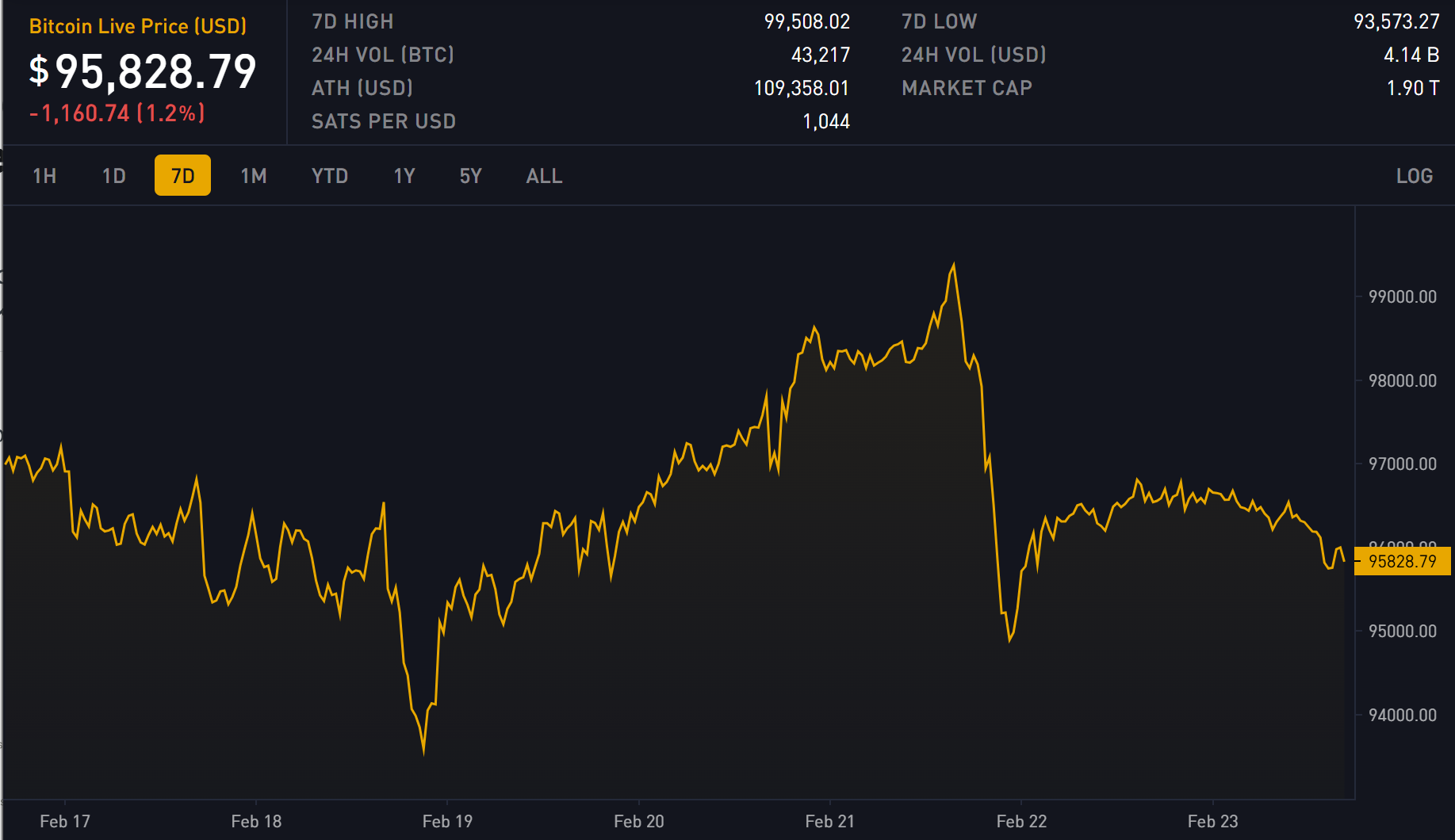This screenshot has width=1455, height=840.
Task: Click the 7D HIGH value 99,508.02
Action: (806, 21)
